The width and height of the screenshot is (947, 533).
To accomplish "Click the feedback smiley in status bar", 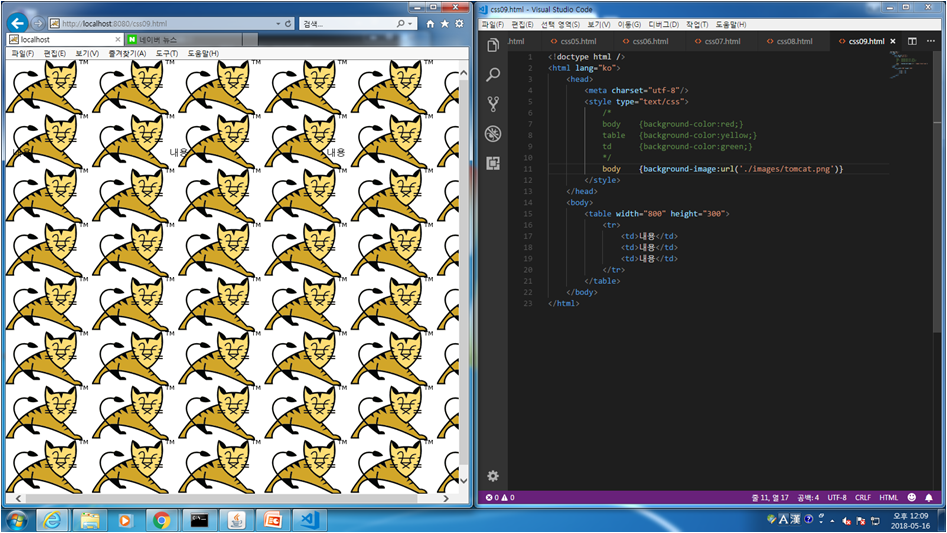I will pos(911,497).
